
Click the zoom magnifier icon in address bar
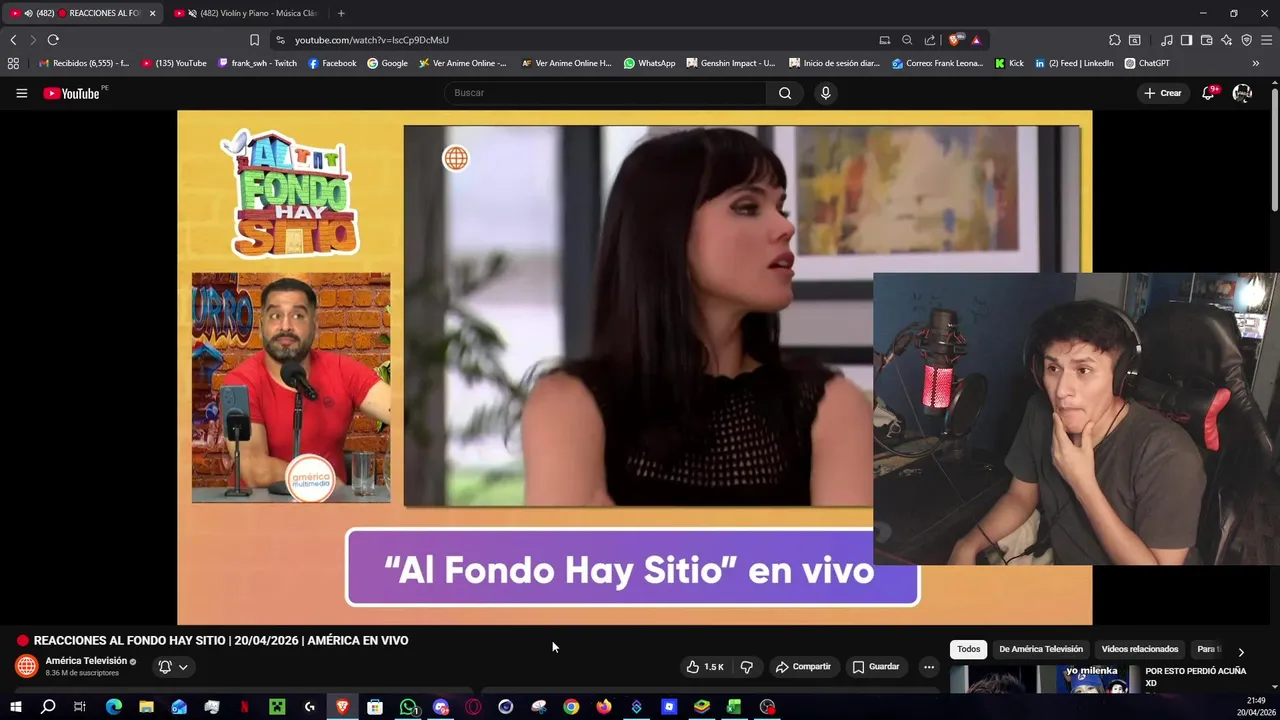point(907,40)
